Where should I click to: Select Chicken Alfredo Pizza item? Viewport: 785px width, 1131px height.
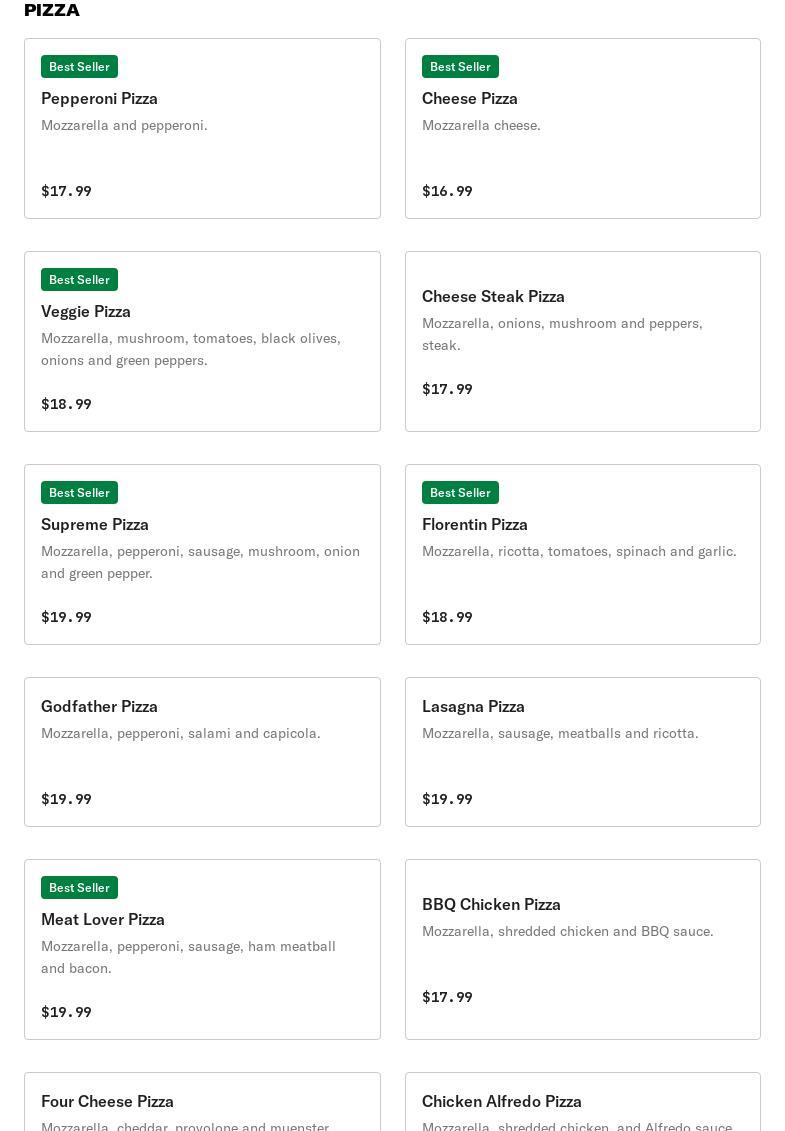[x=583, y=1102]
